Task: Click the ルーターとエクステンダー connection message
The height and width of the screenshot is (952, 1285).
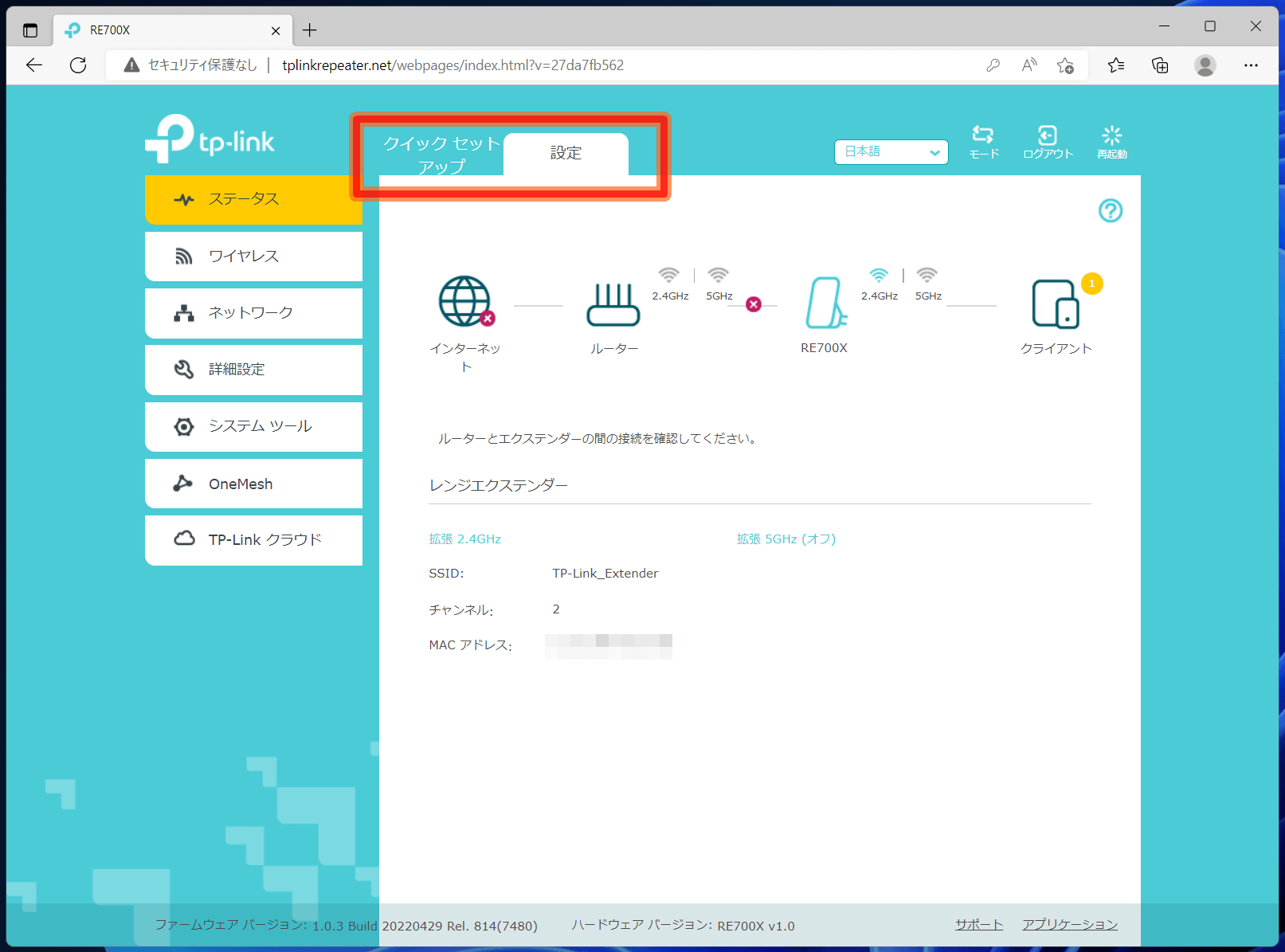Action: click(x=597, y=438)
